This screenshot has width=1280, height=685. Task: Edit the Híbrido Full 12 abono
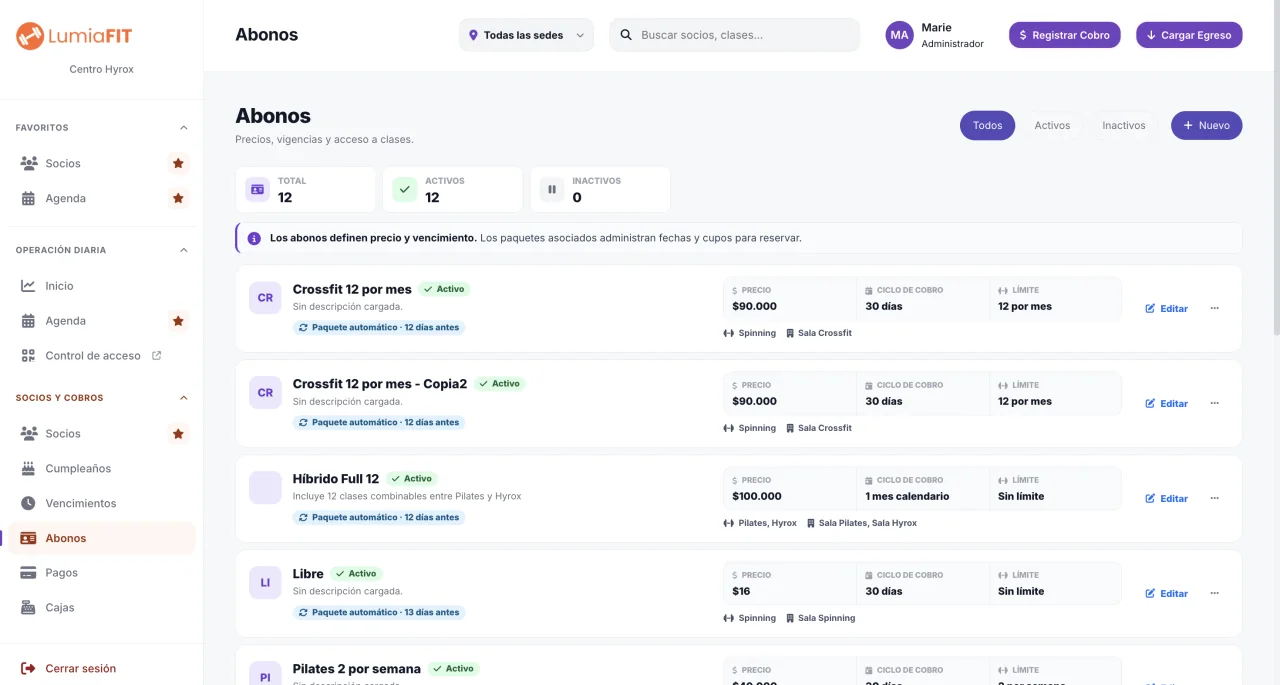(1167, 498)
